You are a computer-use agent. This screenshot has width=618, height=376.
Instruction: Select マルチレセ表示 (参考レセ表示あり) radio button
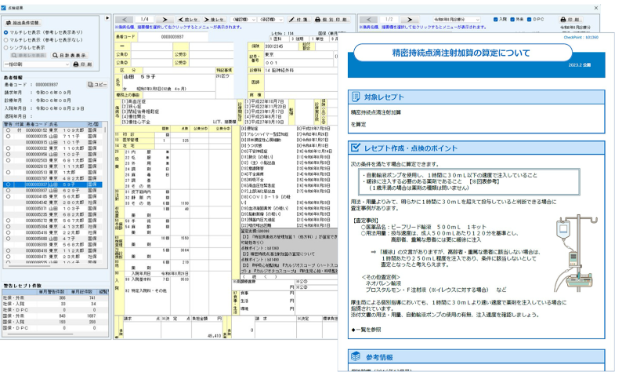[6, 32]
